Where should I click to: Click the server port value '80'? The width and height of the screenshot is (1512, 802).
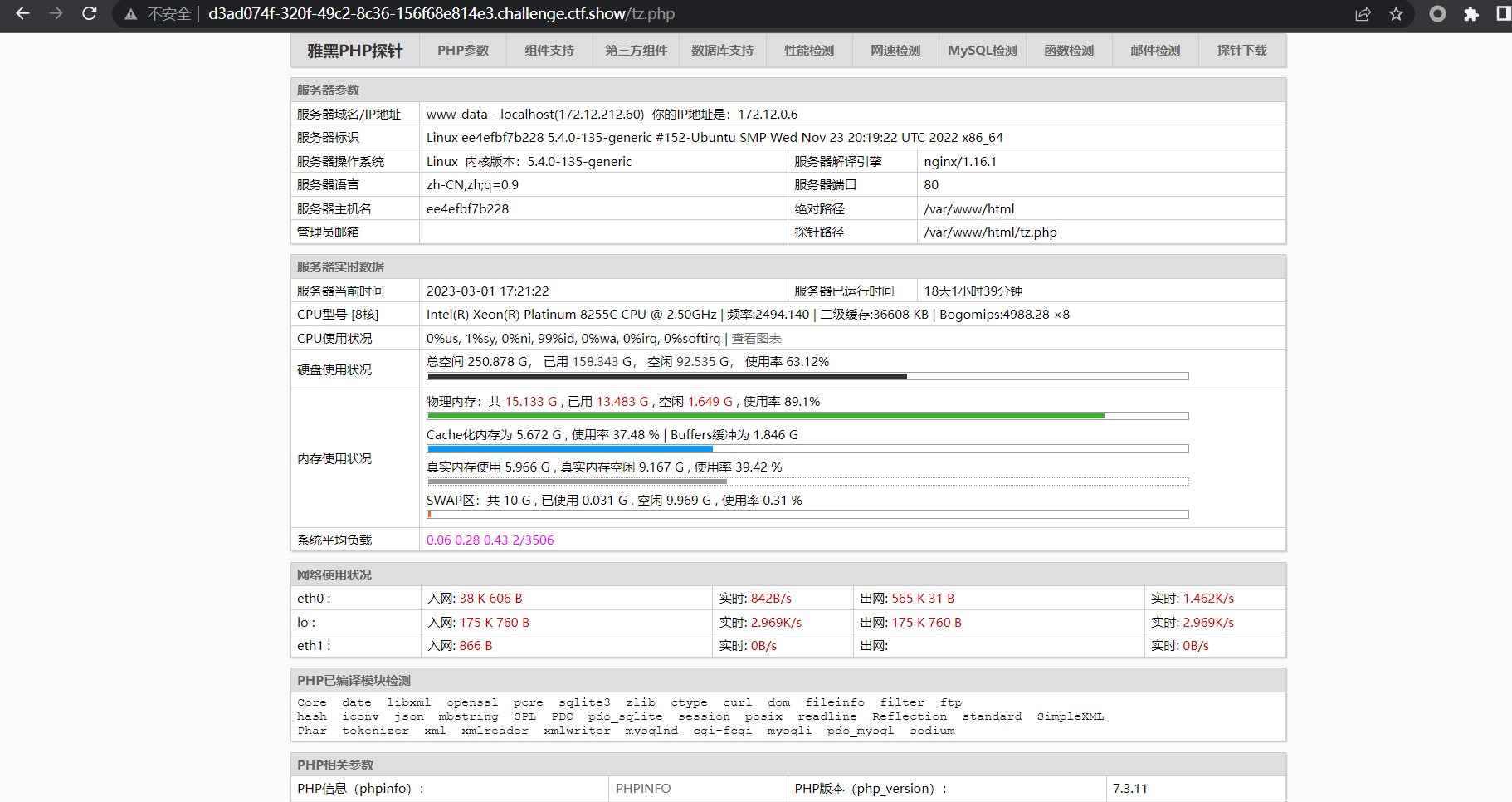tap(931, 185)
